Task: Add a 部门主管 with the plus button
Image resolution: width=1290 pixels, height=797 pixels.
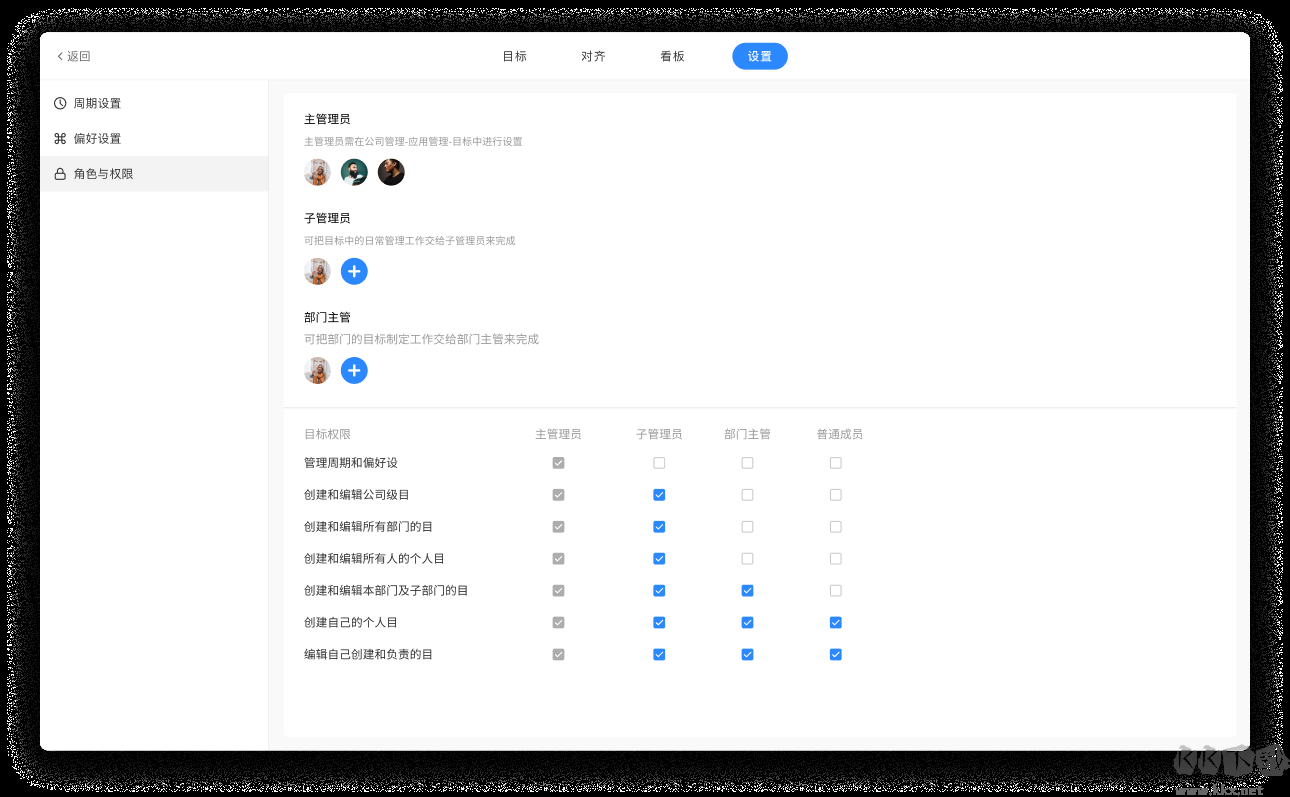Action: pyautogui.click(x=354, y=371)
